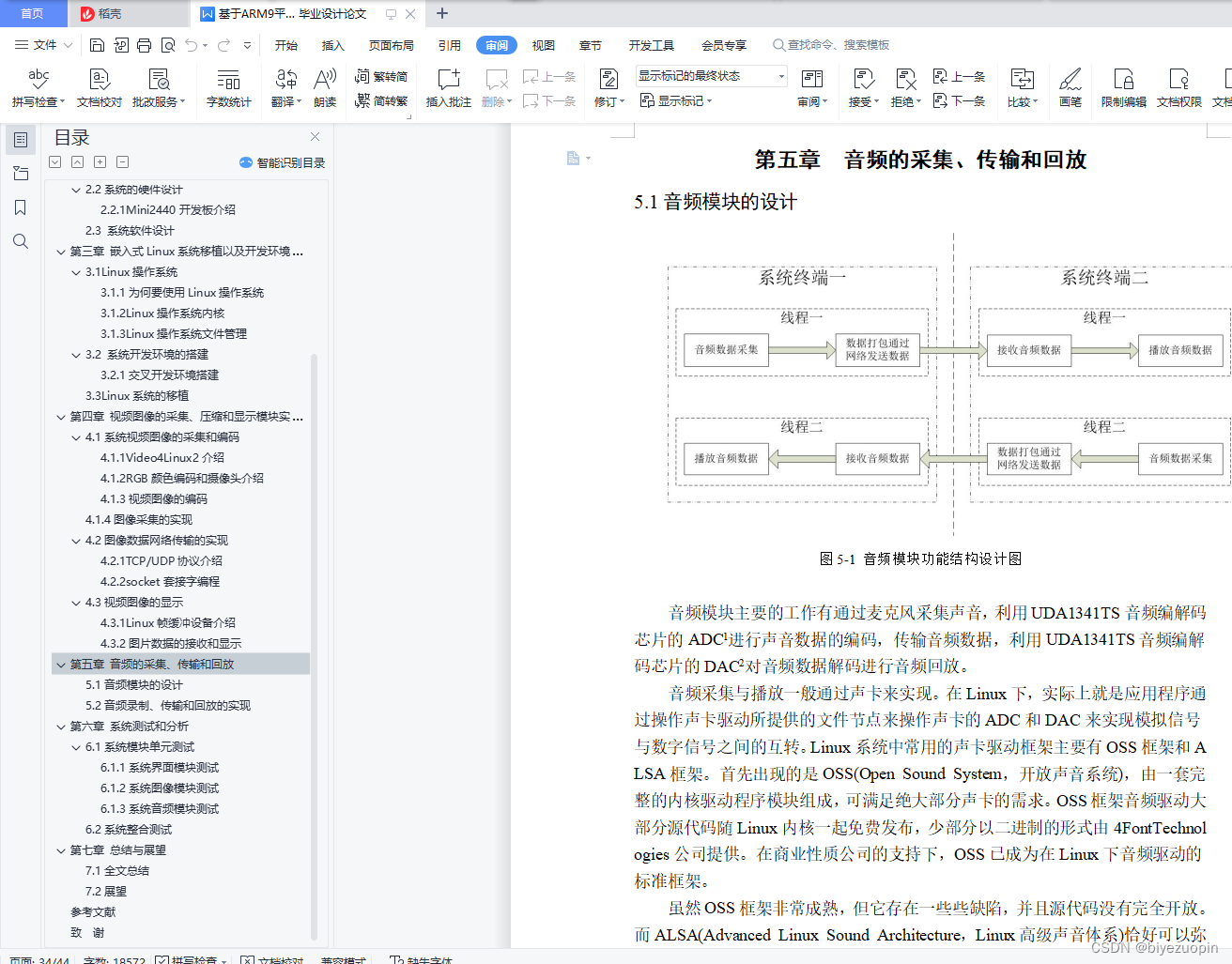Click the 文档权限 document permission icon
Screen dimensions: 1232x964
point(1179,87)
